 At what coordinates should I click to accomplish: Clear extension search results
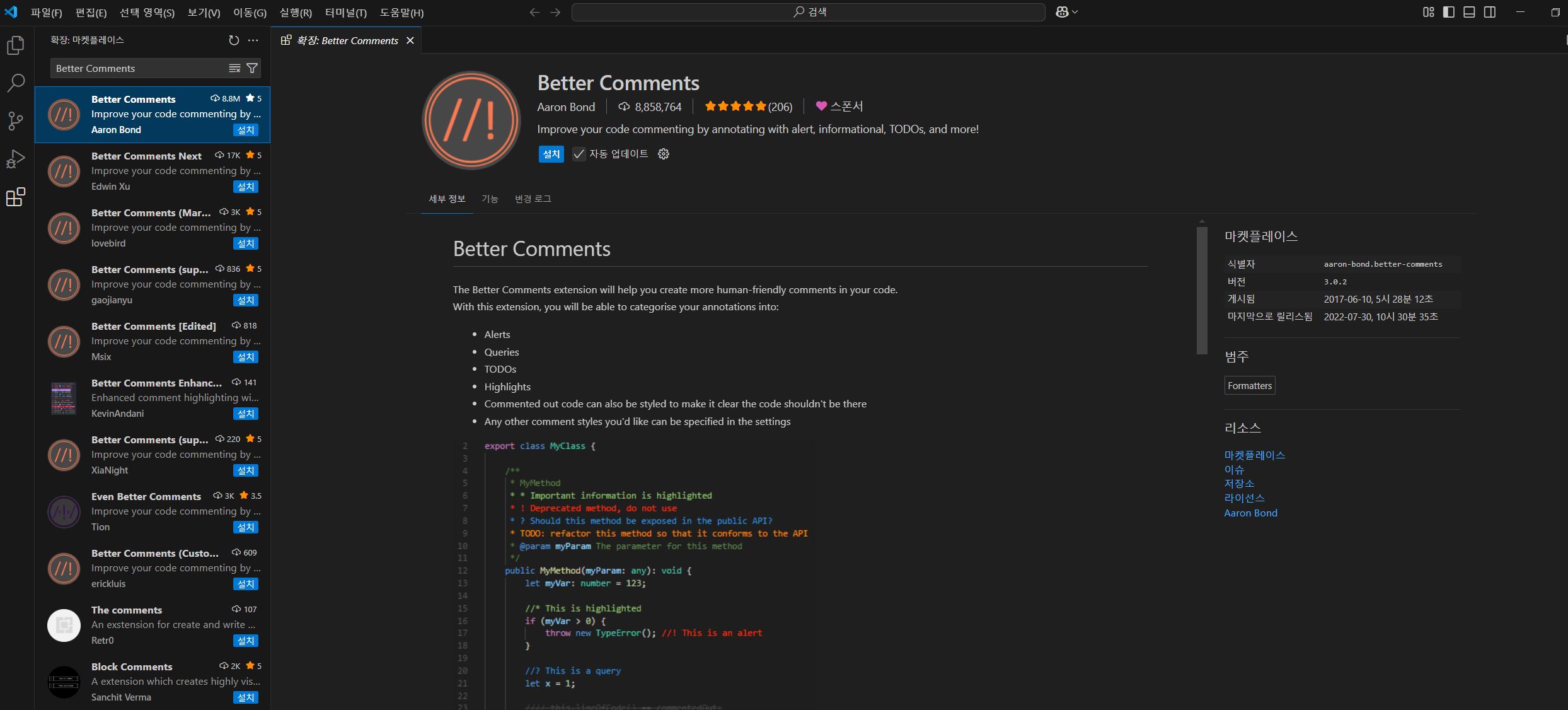click(234, 68)
